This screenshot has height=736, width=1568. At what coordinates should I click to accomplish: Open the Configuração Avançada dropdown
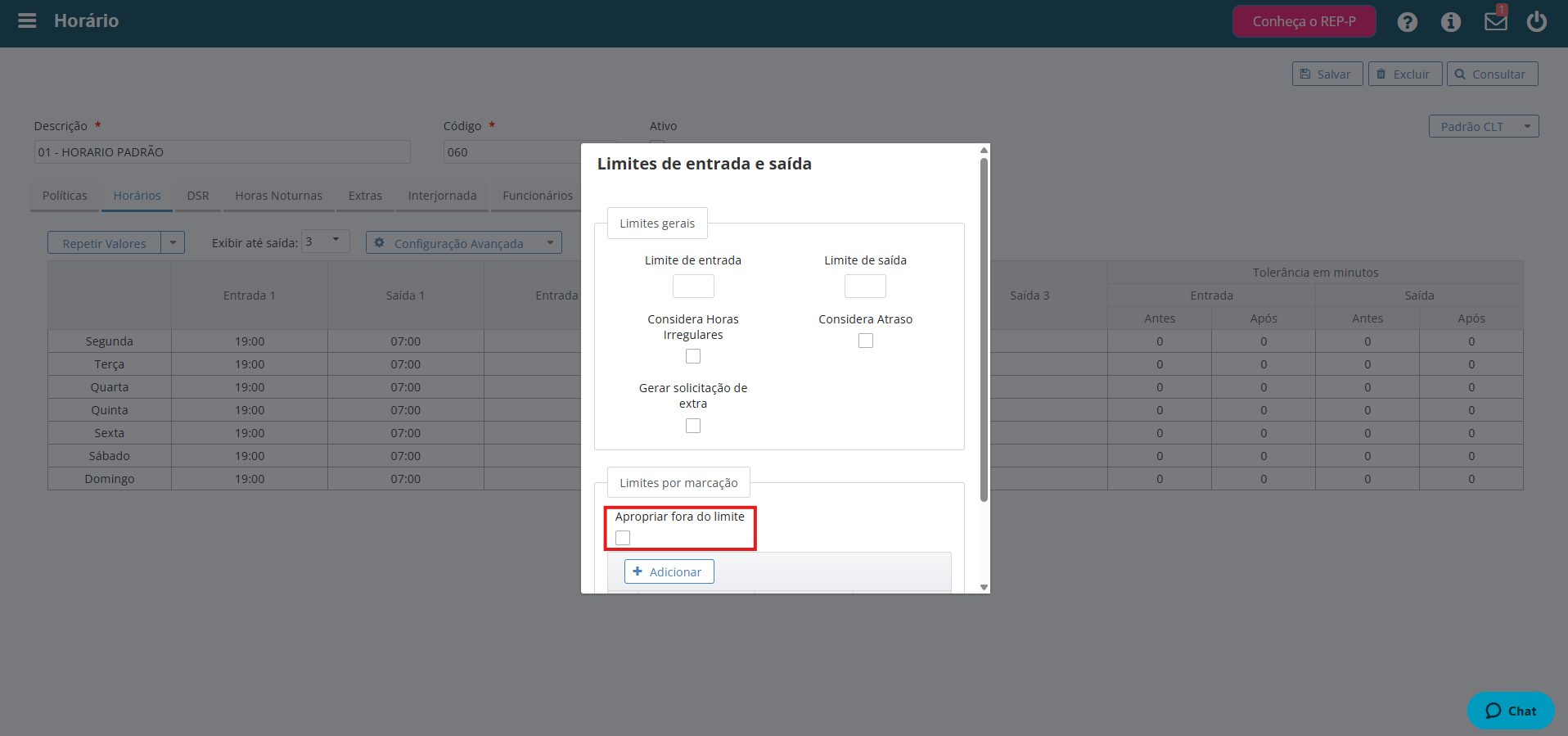coord(463,243)
